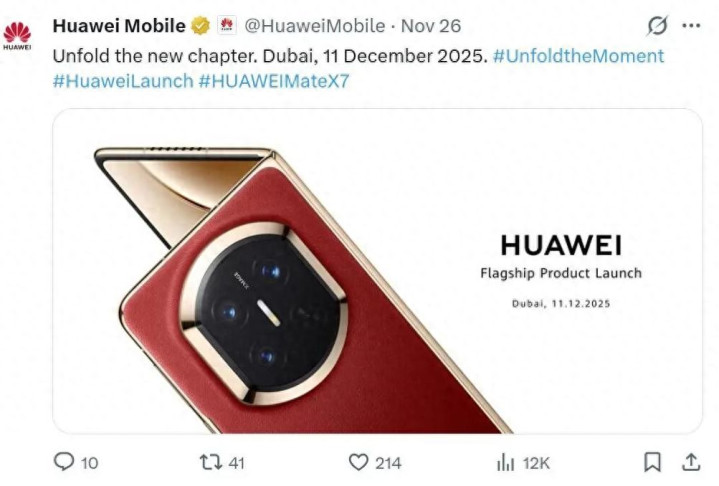Open the @HuaweiMobile handle link
Screen dimensions: 719x486
pyautogui.click(x=315, y=26)
